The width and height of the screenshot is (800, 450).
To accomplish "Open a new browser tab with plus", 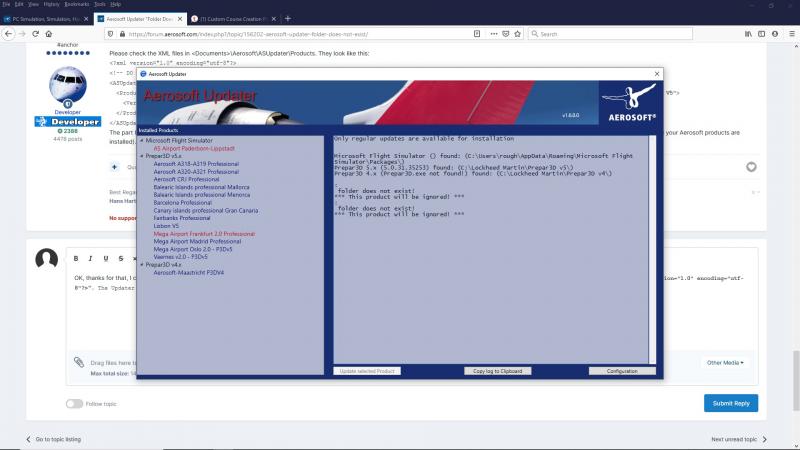I will pos(288,18).
